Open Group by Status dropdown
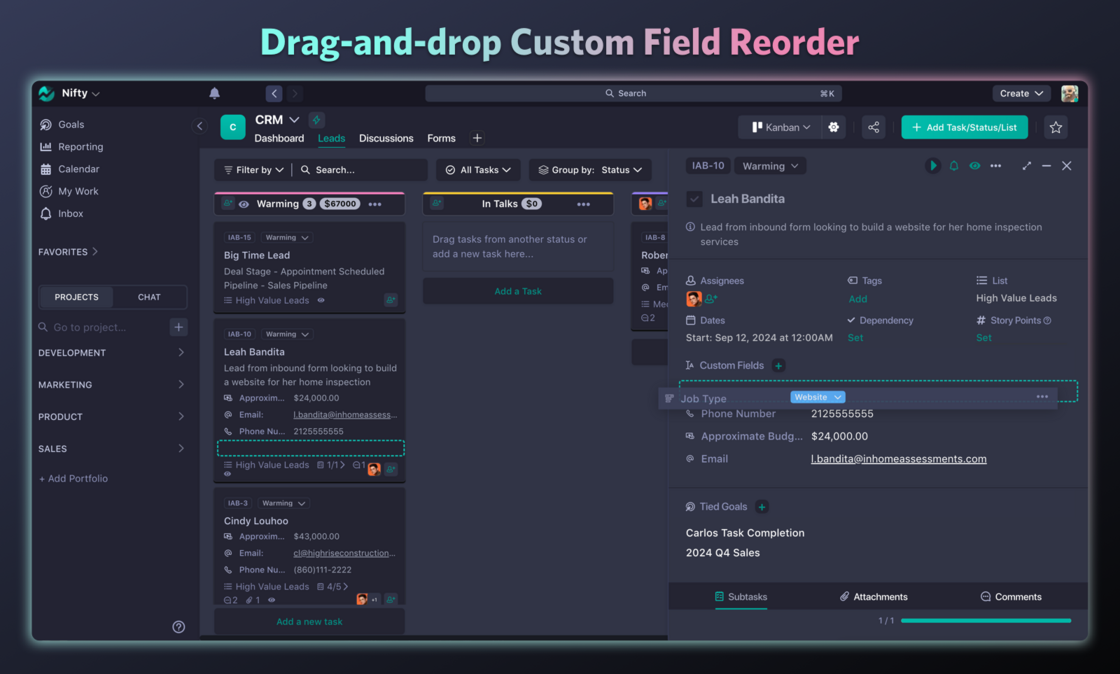This screenshot has height=674, width=1120. tap(591, 170)
